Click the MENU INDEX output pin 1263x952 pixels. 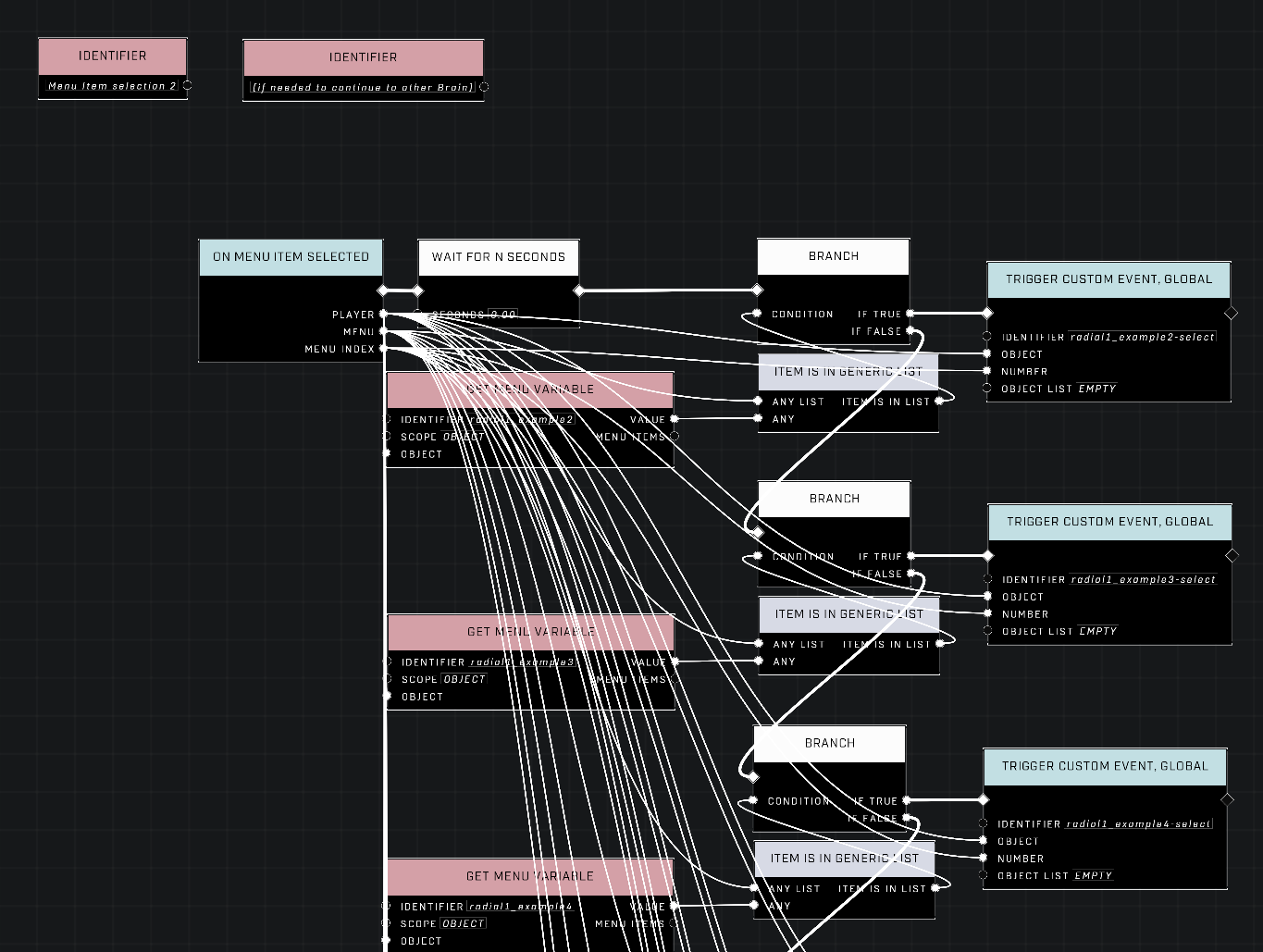point(383,349)
